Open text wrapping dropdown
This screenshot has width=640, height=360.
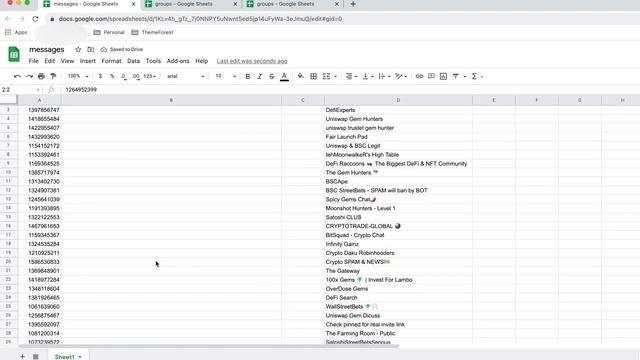click(384, 76)
